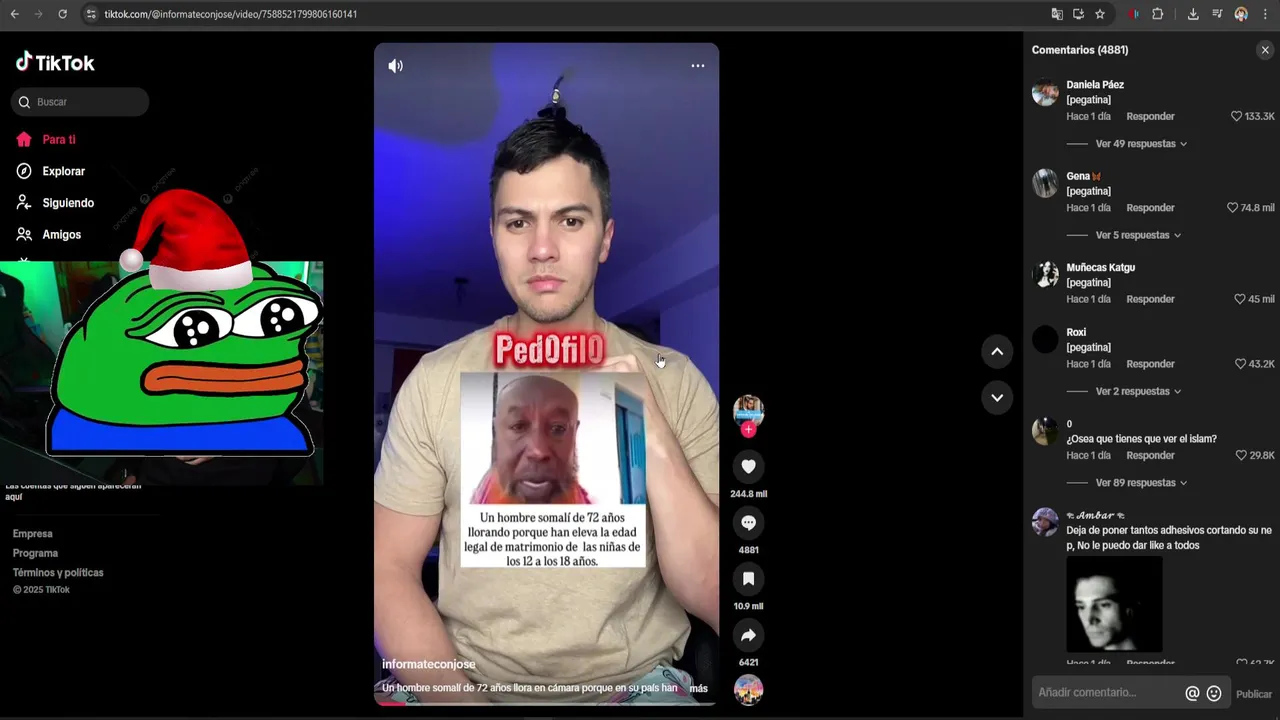Insert mention with the @ icon
The width and height of the screenshot is (1280, 720).
(1192, 693)
